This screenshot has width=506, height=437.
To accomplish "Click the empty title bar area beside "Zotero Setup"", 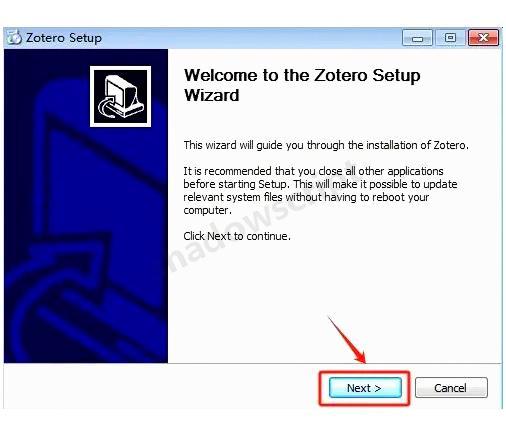I will [x=250, y=38].
